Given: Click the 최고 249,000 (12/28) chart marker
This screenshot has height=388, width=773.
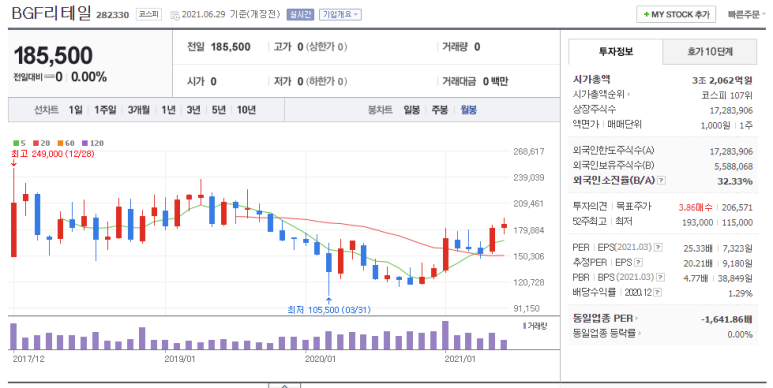Looking at the screenshot, I should click(53, 154).
